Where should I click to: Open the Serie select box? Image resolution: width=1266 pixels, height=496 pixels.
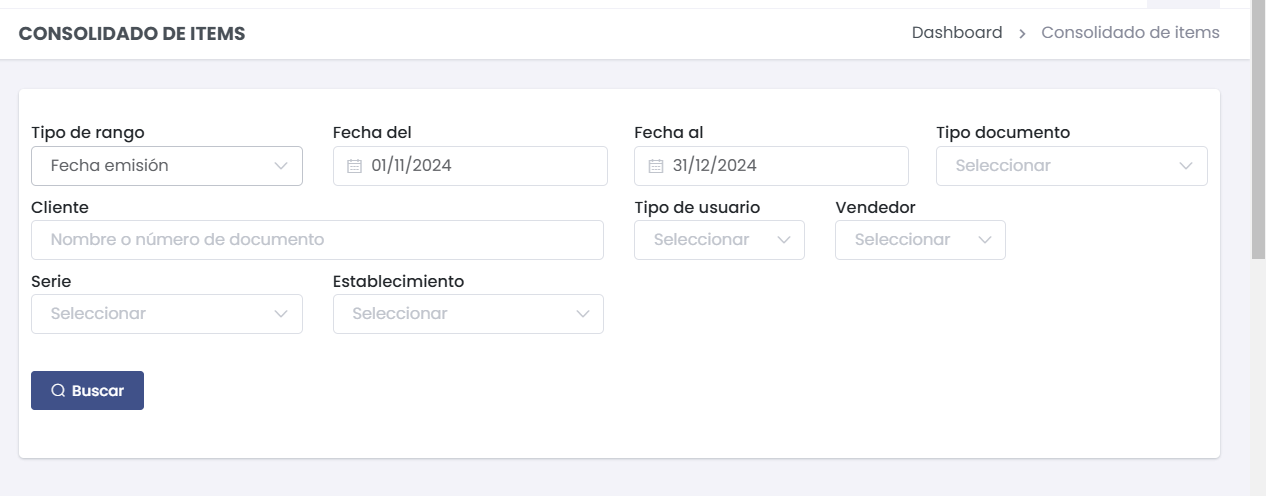[167, 314]
